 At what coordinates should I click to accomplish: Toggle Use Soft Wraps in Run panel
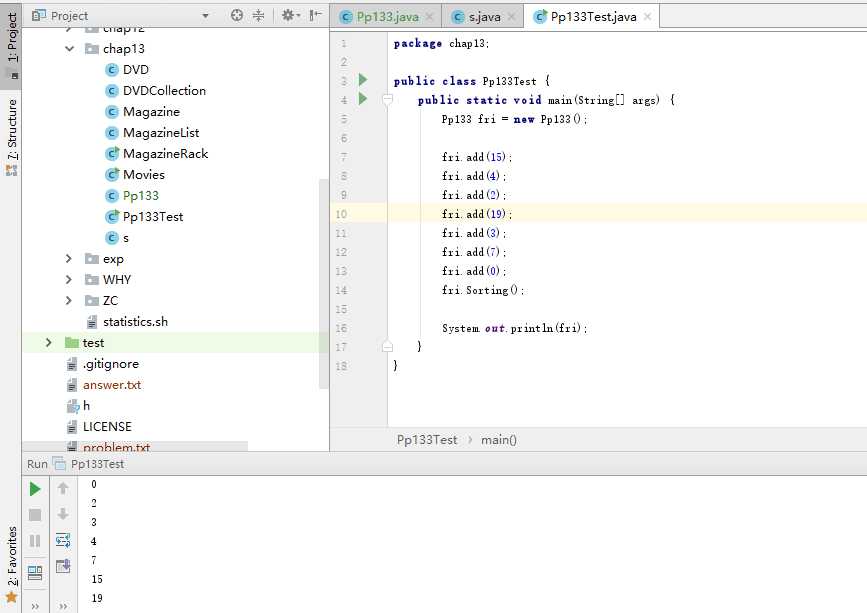coord(63,540)
